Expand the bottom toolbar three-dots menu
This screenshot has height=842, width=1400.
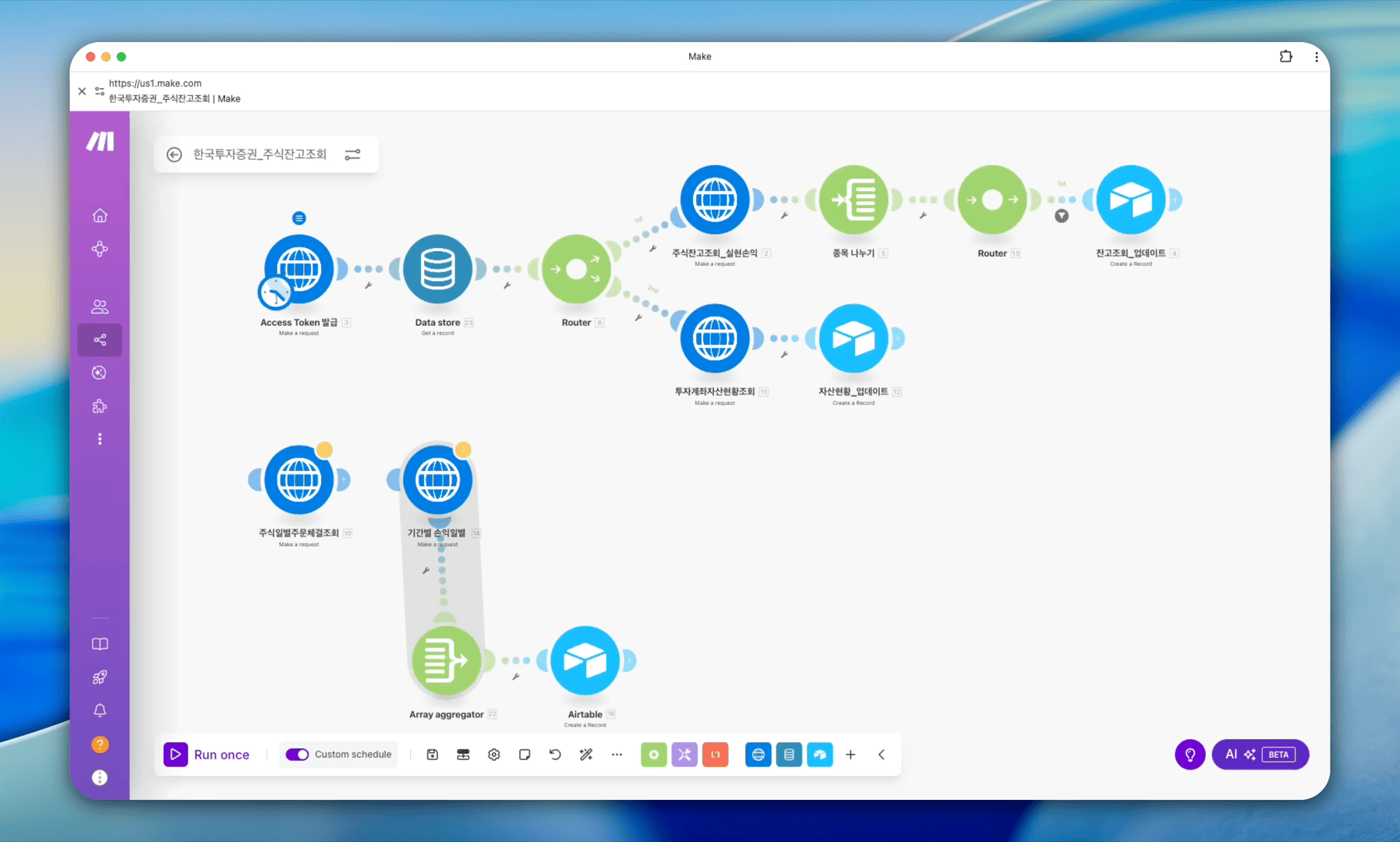pyautogui.click(x=617, y=755)
